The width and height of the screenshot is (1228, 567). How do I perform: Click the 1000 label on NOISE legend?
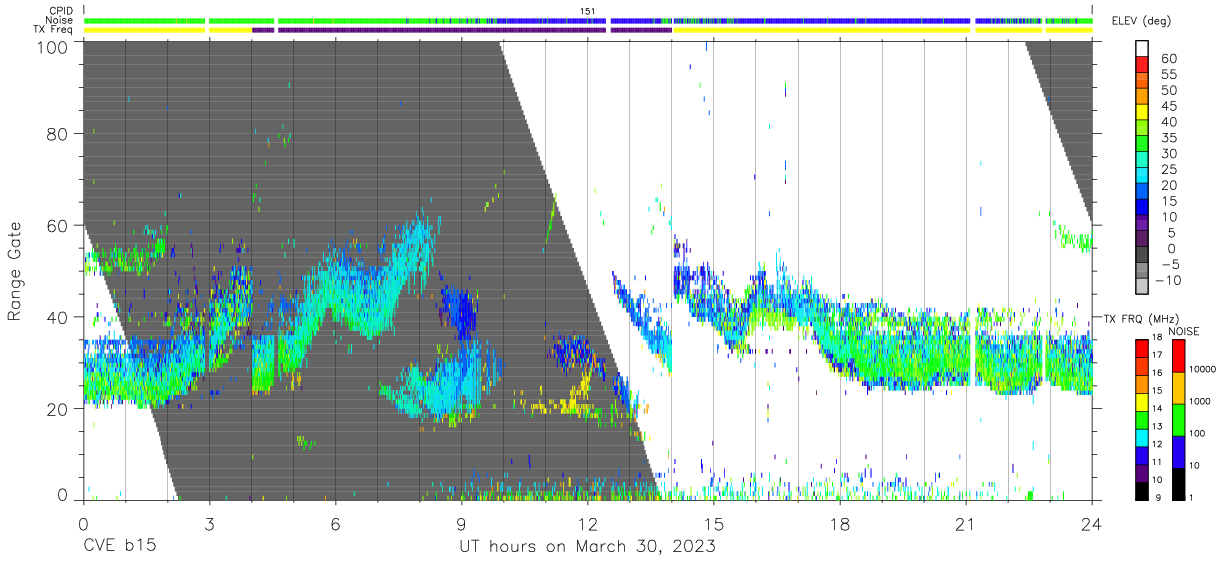coord(1199,401)
